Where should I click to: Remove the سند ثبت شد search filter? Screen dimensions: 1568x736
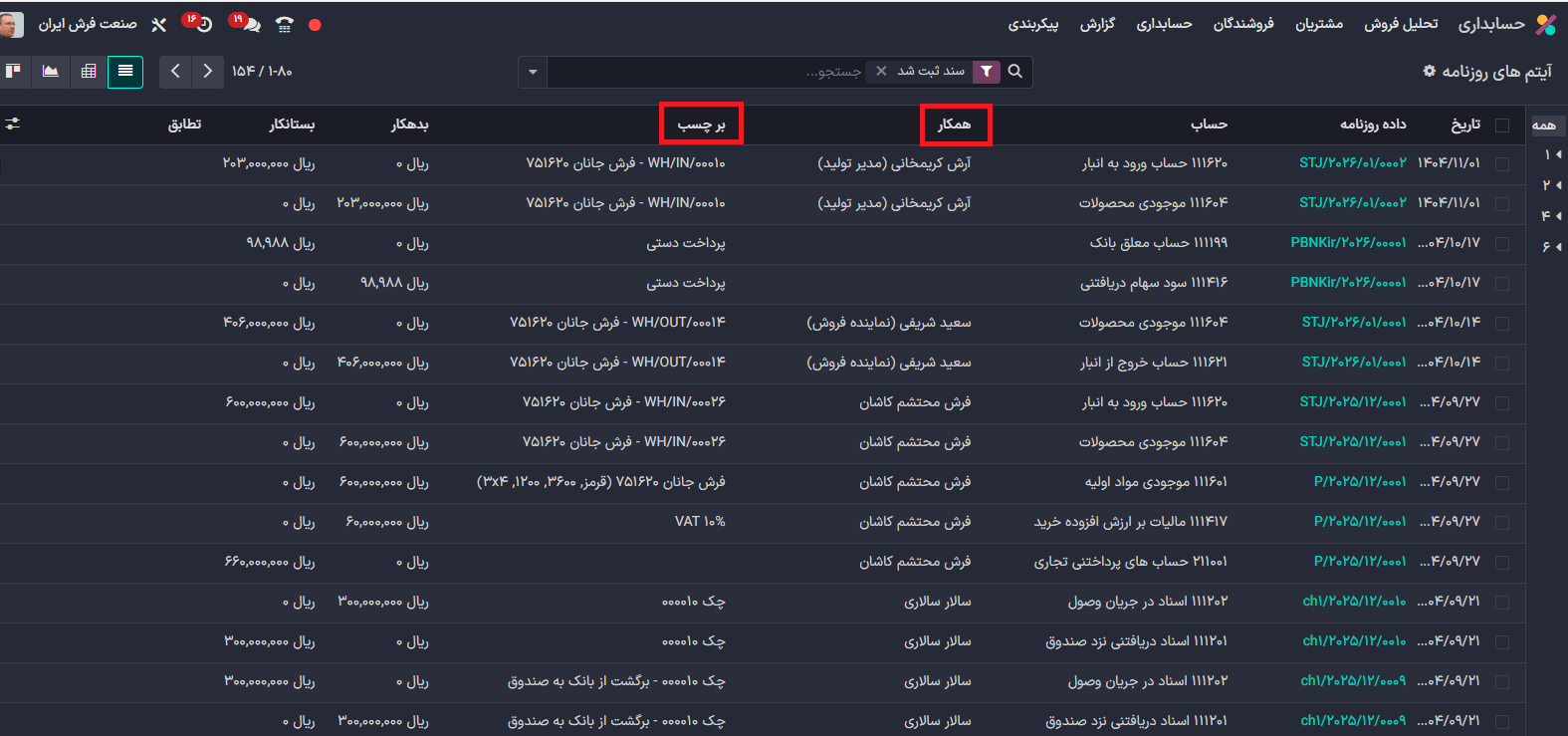click(881, 72)
